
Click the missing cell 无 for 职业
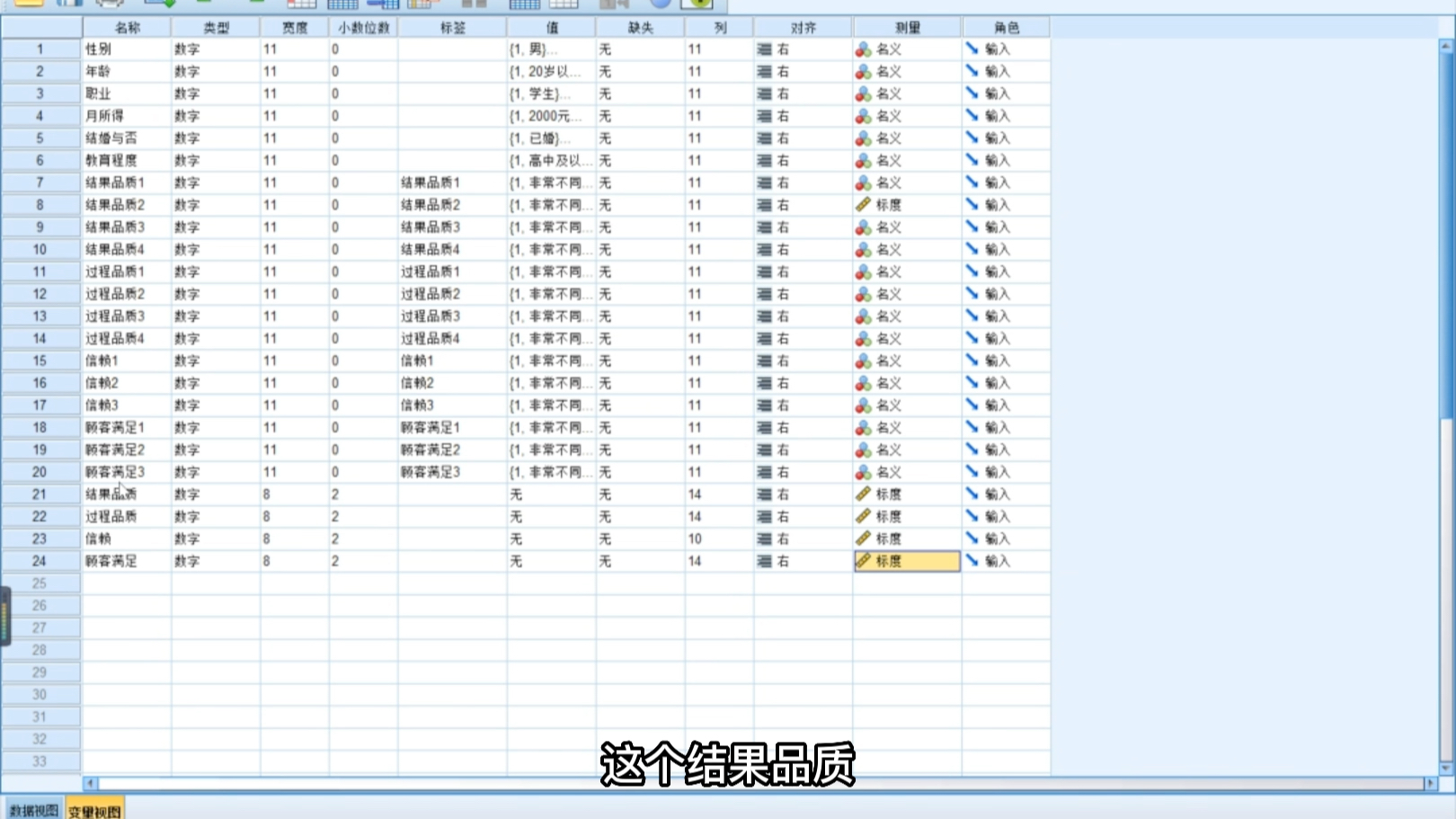[640, 93]
